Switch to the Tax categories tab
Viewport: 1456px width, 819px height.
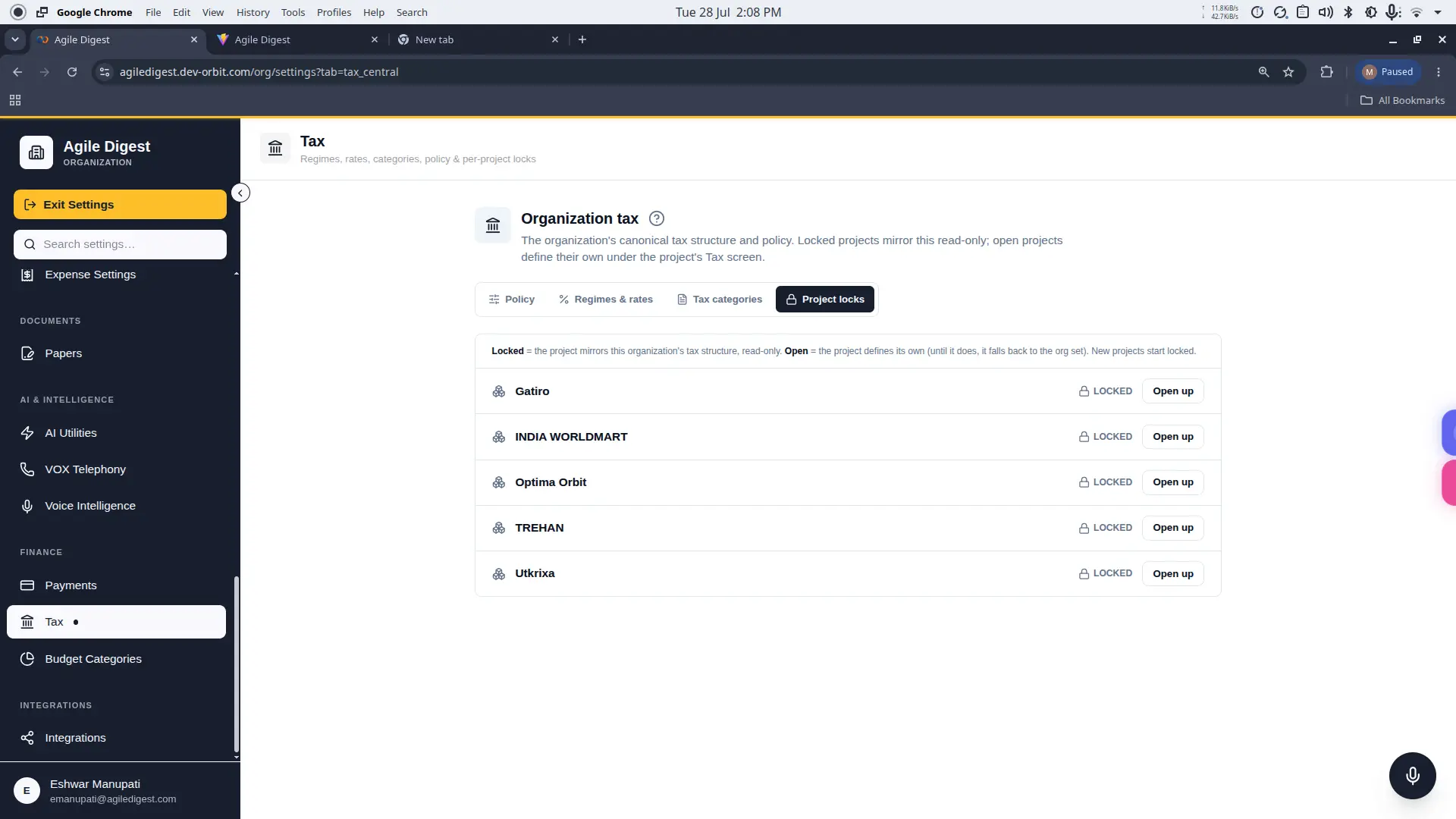pyautogui.click(x=720, y=300)
